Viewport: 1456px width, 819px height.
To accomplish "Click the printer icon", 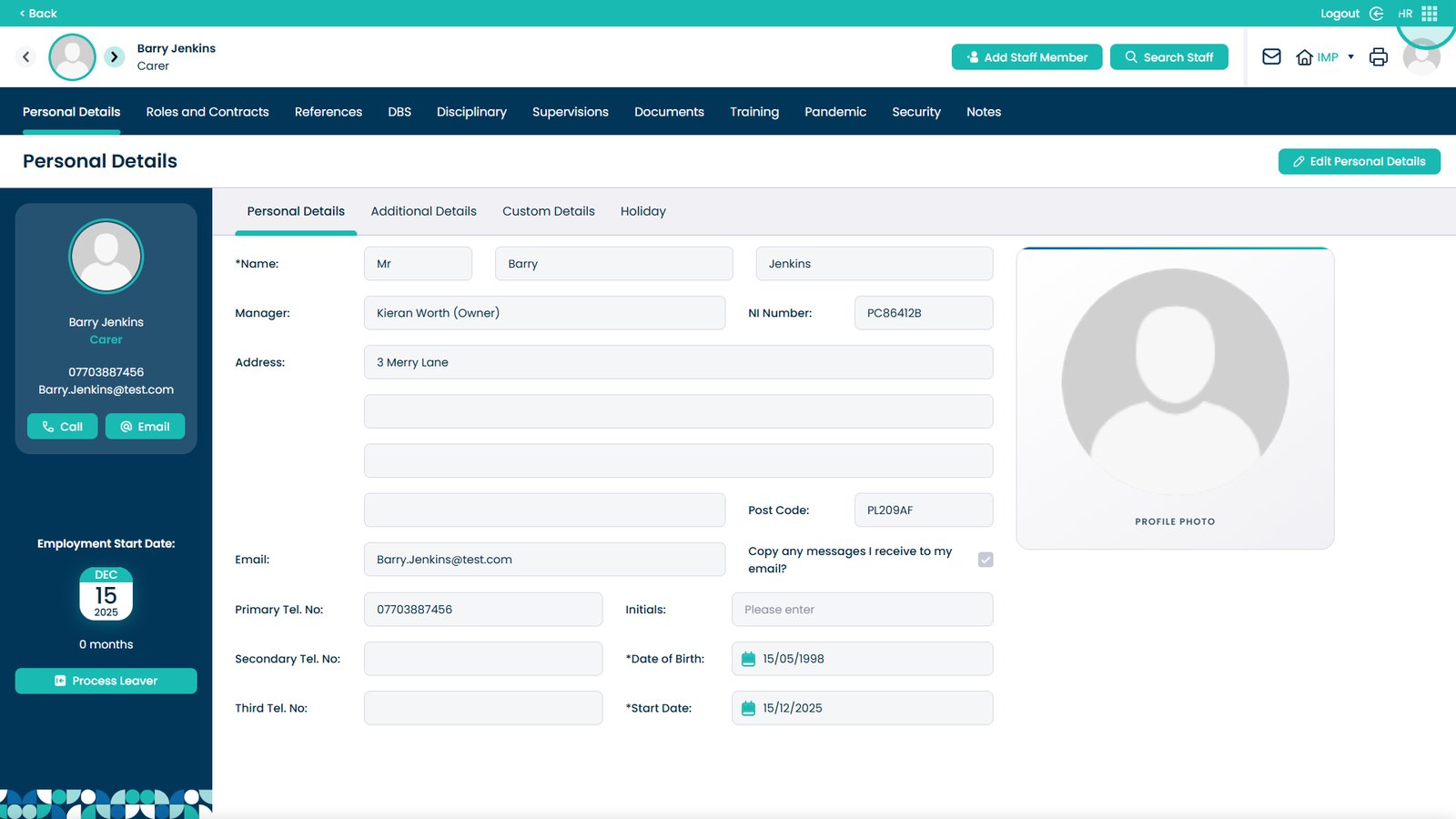I will point(1379,56).
